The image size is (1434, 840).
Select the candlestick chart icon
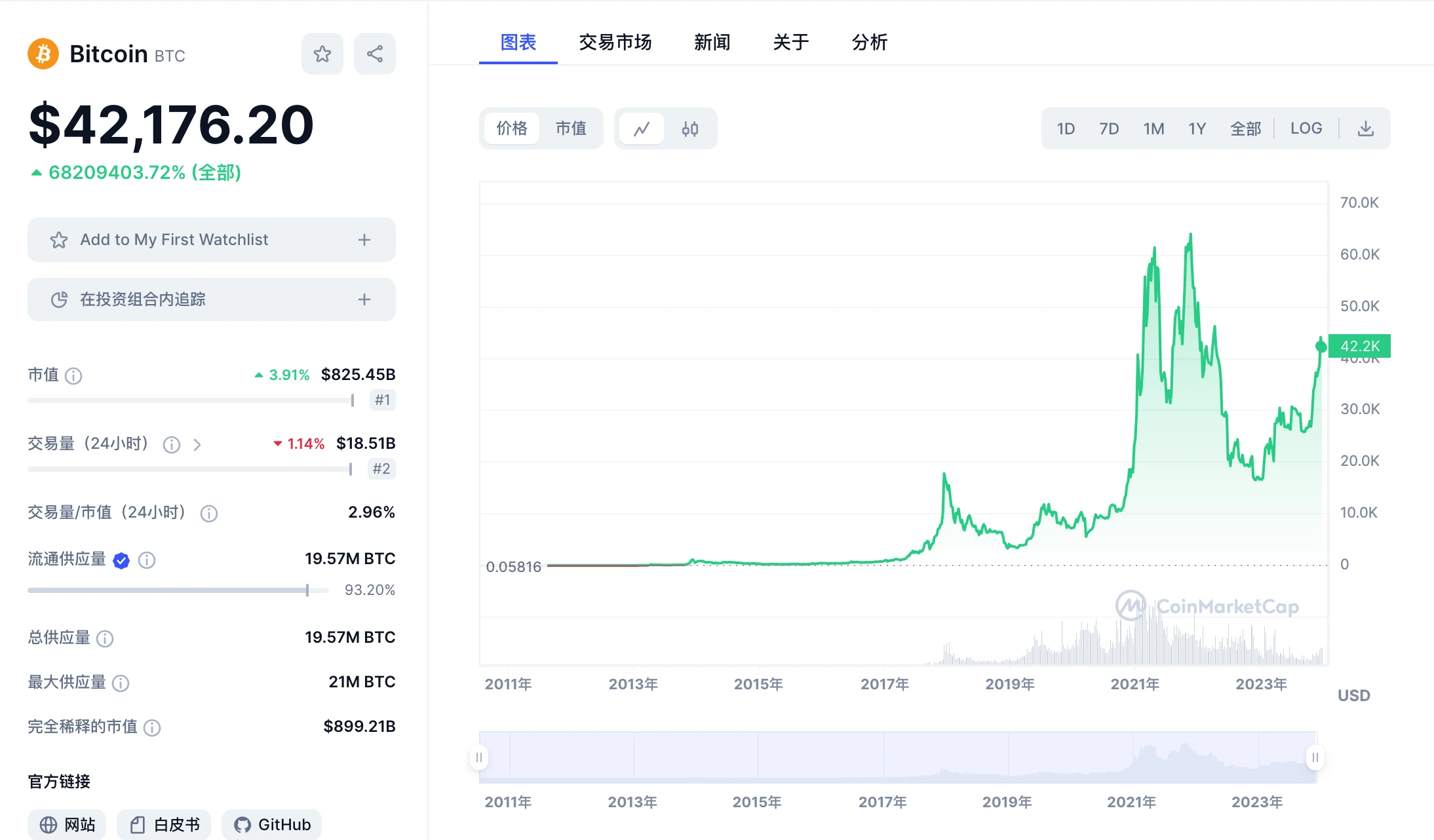(x=690, y=128)
